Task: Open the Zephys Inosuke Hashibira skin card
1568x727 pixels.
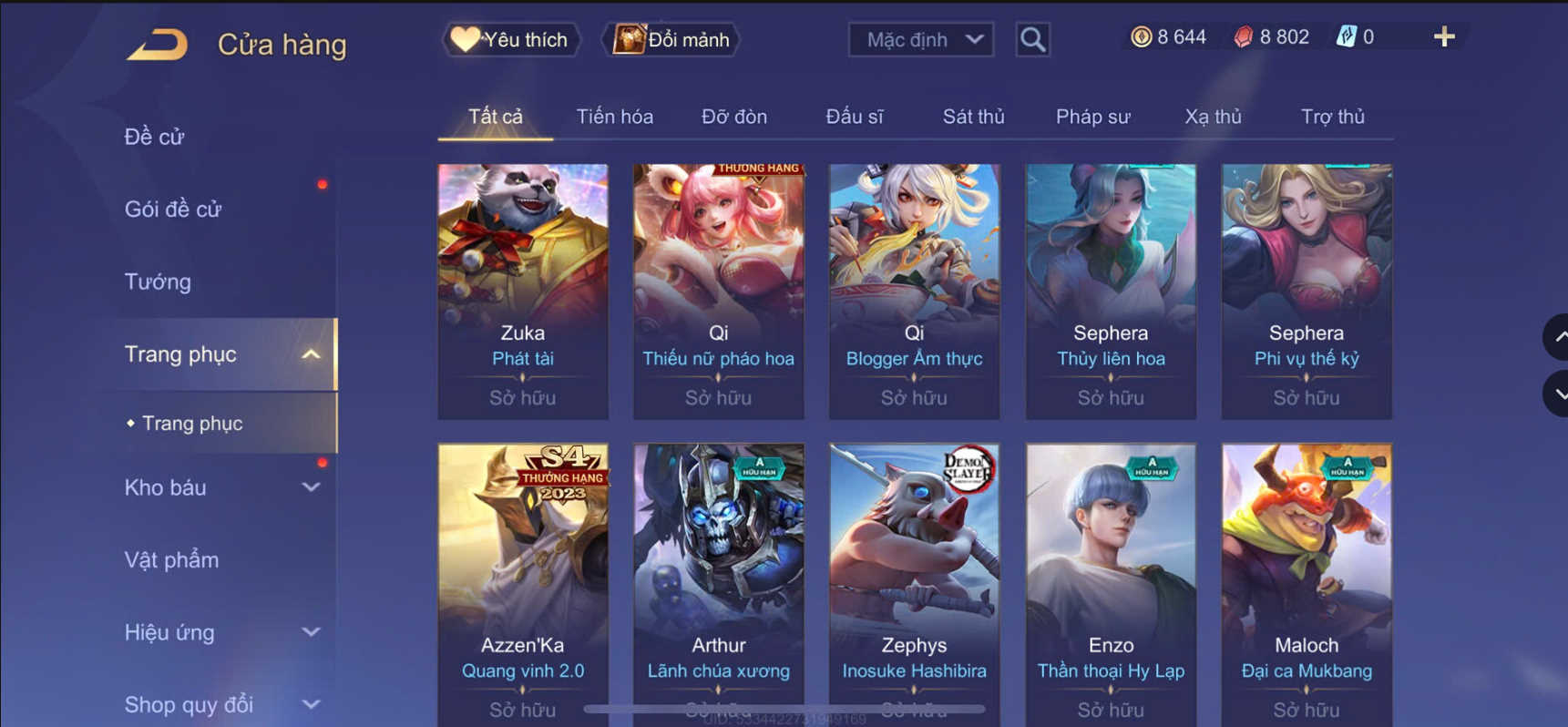Action: pyautogui.click(x=914, y=583)
